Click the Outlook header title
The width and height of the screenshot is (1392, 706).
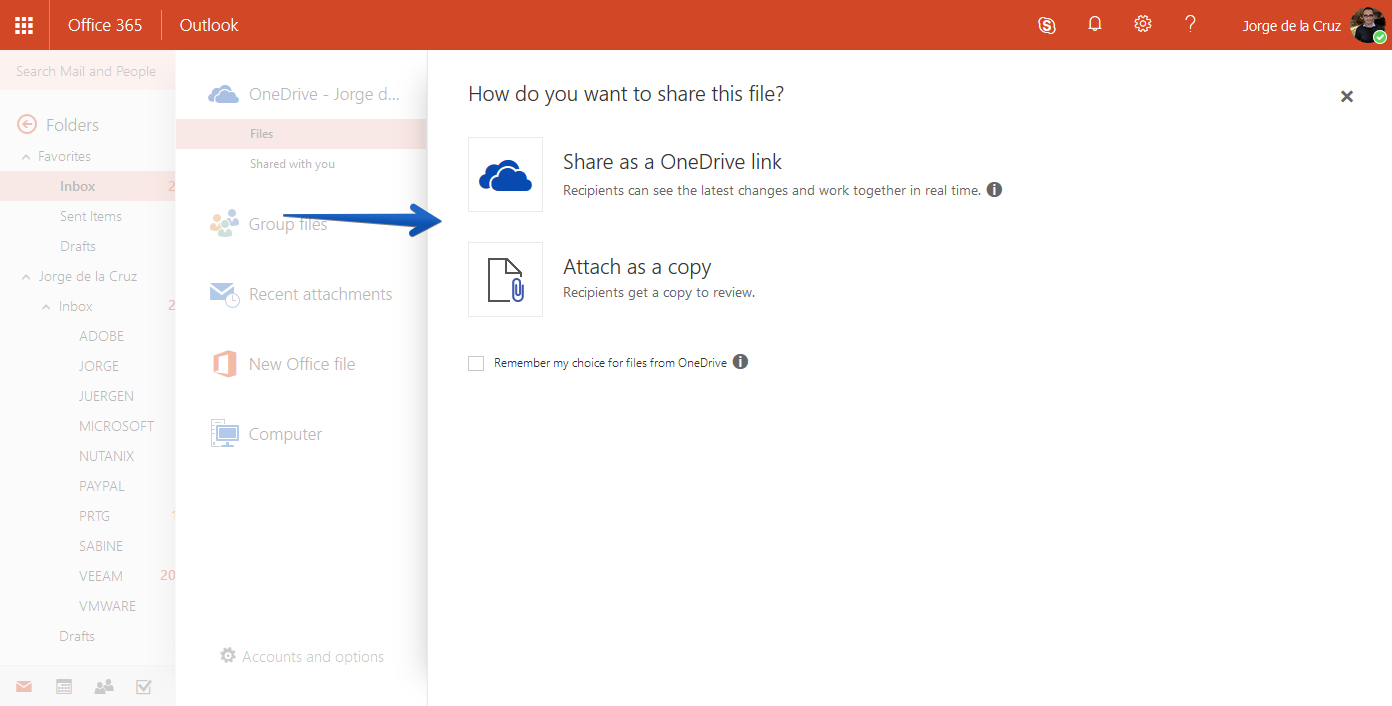209,25
